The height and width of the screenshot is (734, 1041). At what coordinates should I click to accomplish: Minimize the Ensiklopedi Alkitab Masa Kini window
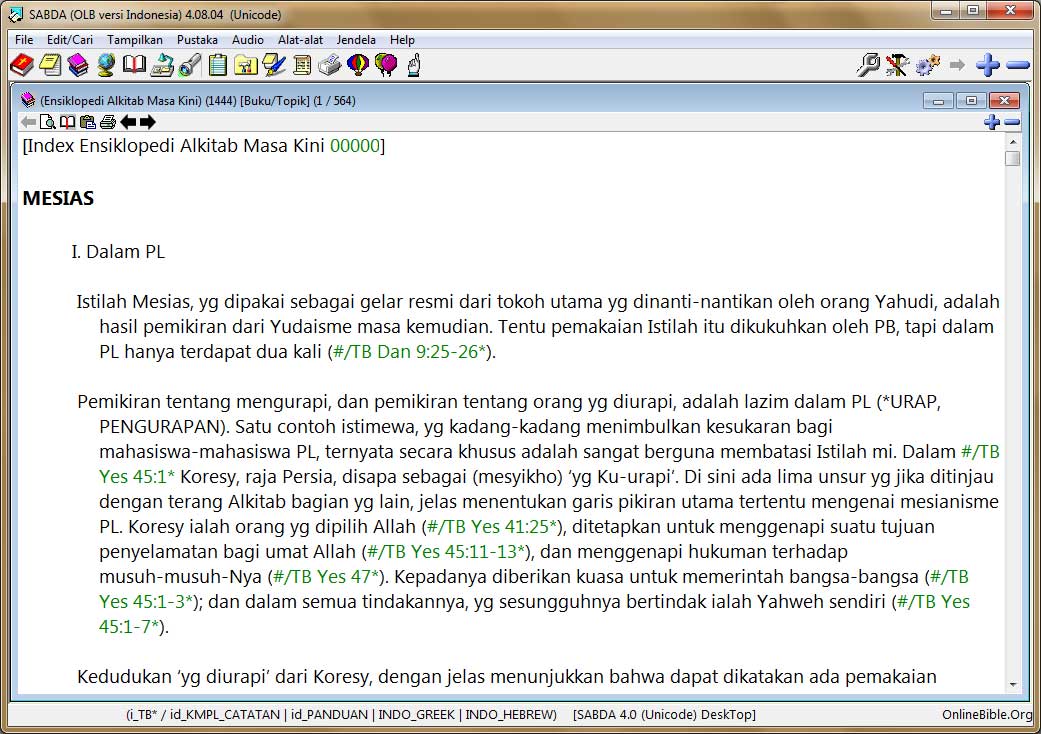point(939,101)
